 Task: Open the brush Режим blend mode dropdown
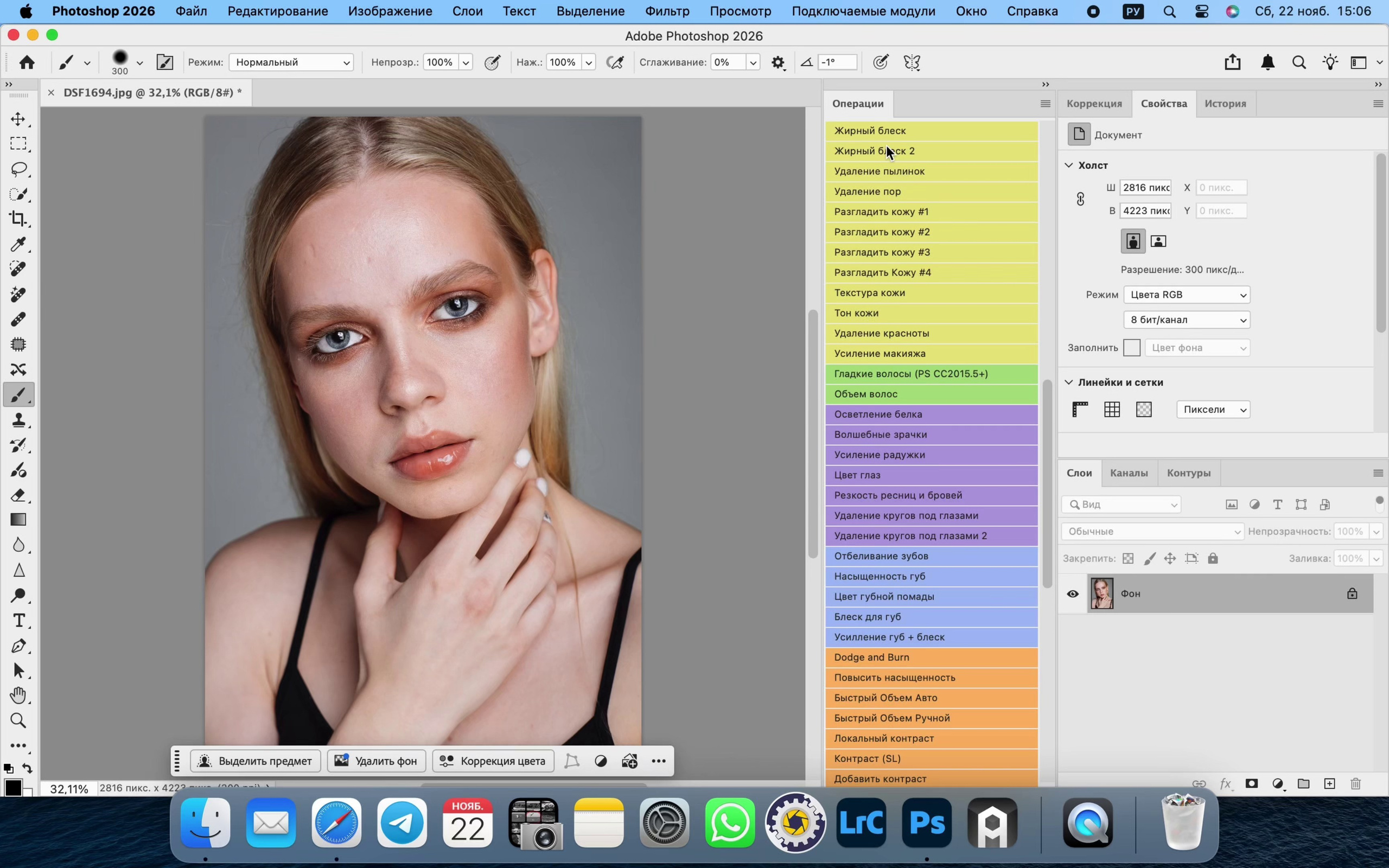click(291, 62)
